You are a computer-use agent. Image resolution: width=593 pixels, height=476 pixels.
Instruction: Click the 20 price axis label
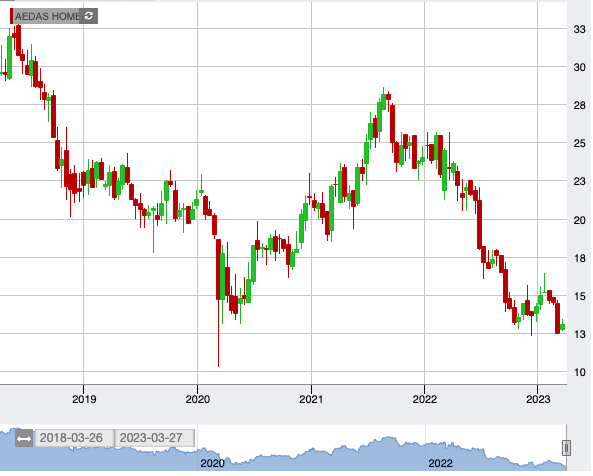[x=579, y=220]
